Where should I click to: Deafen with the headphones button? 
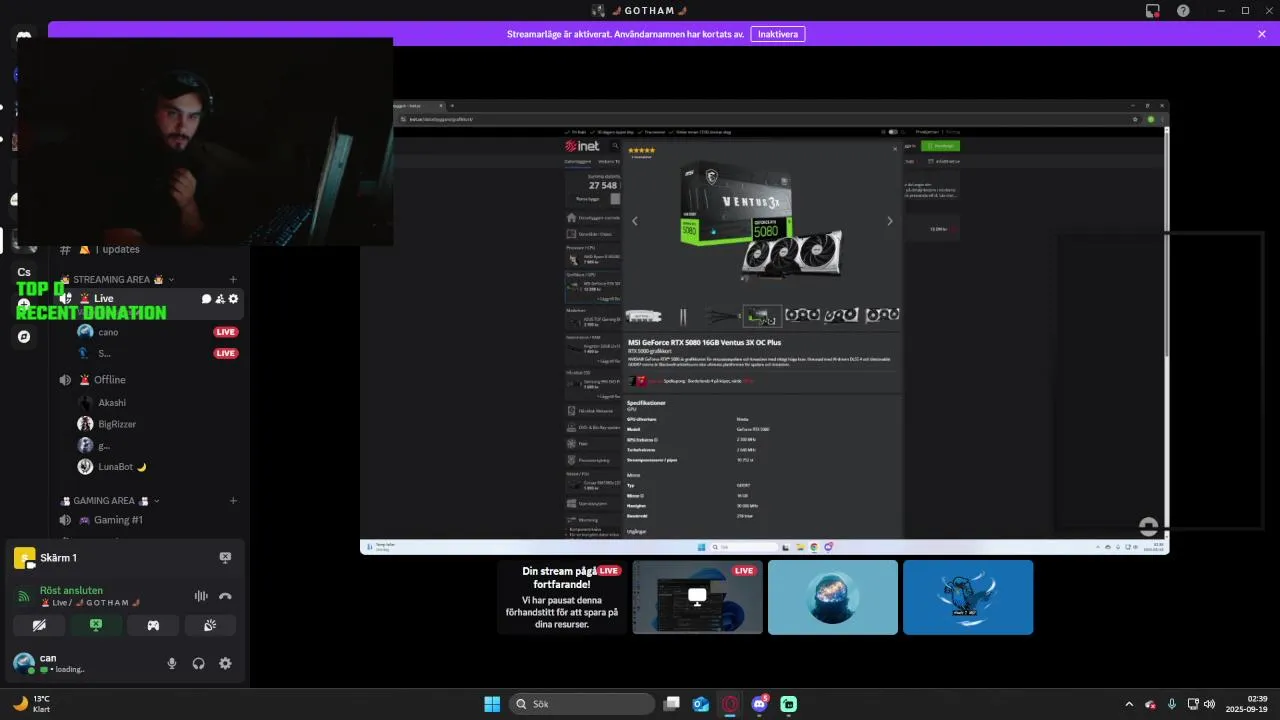(x=198, y=663)
